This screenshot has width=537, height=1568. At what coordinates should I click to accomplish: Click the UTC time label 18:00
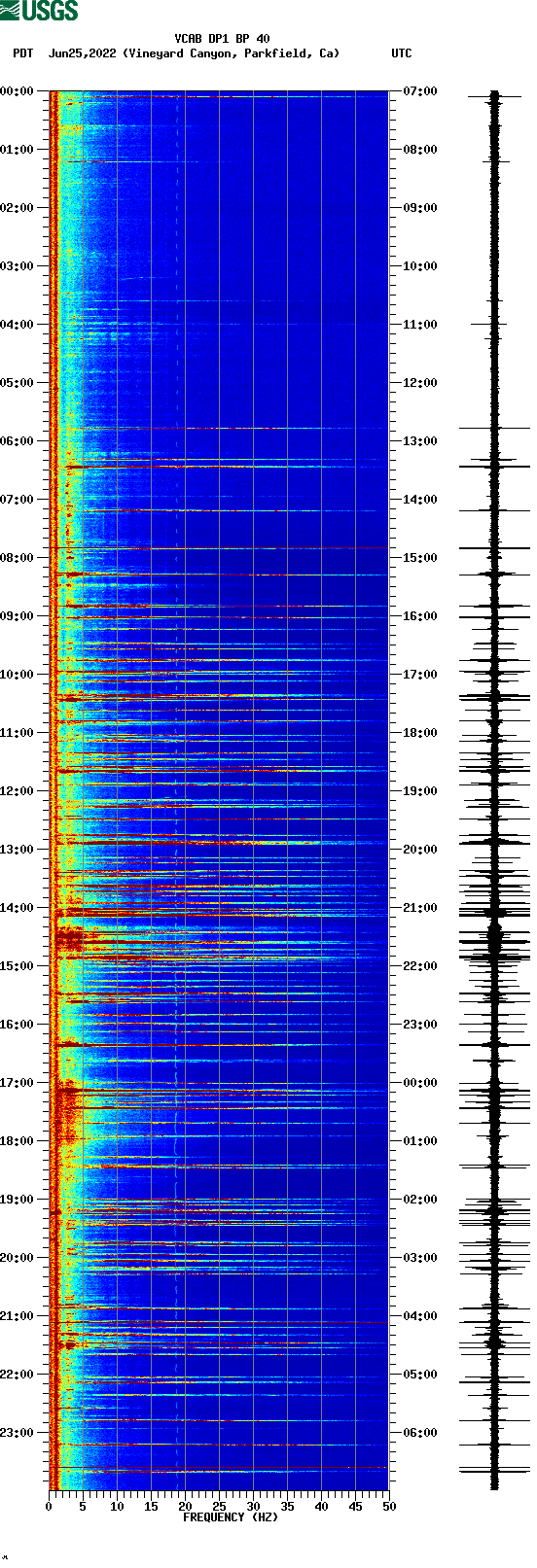420,733
